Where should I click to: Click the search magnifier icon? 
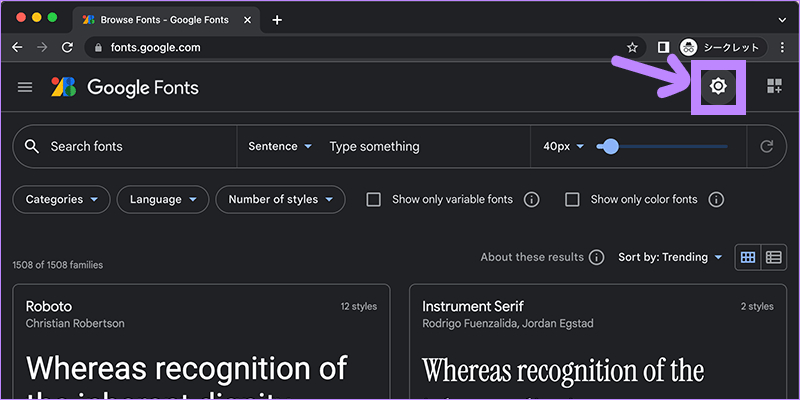pos(32,146)
